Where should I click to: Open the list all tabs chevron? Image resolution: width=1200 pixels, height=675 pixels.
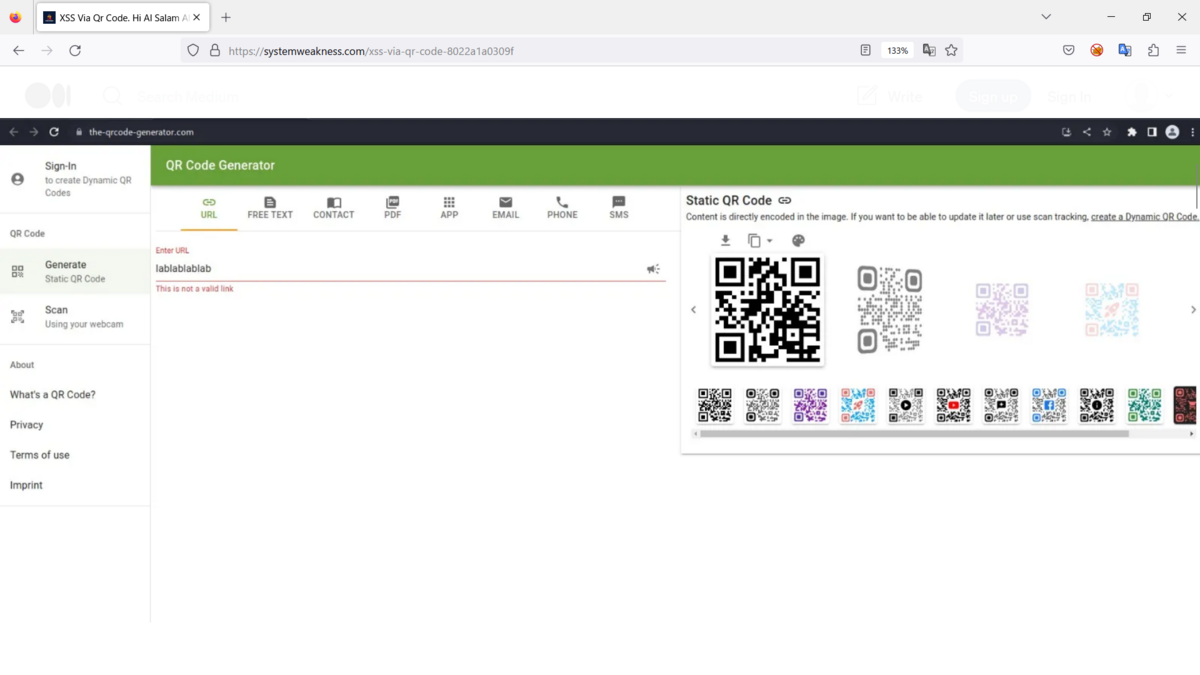tap(1046, 17)
